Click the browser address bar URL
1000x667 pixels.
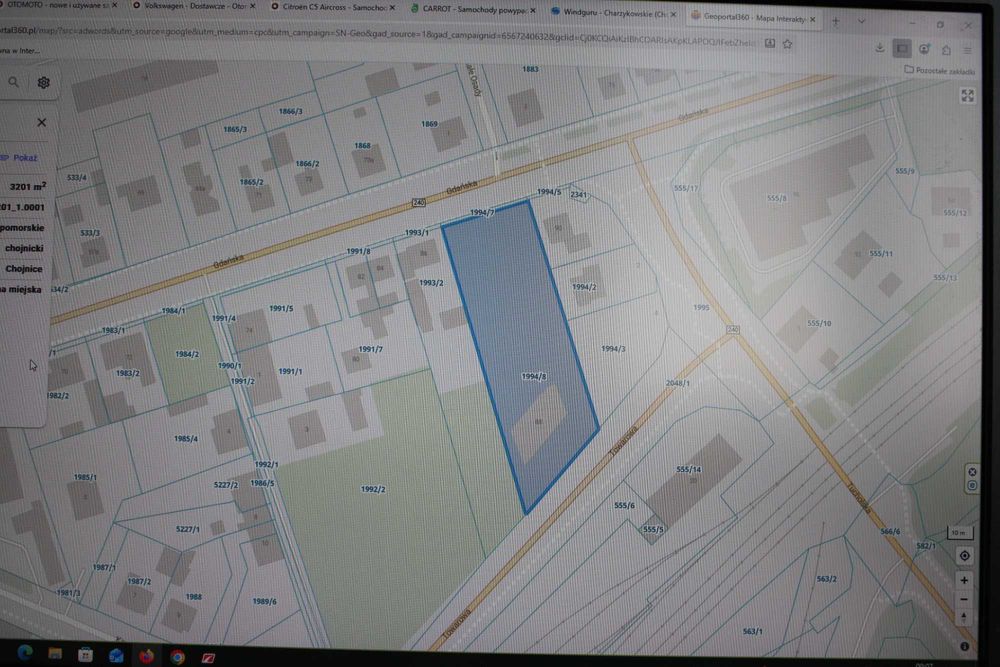point(376,34)
